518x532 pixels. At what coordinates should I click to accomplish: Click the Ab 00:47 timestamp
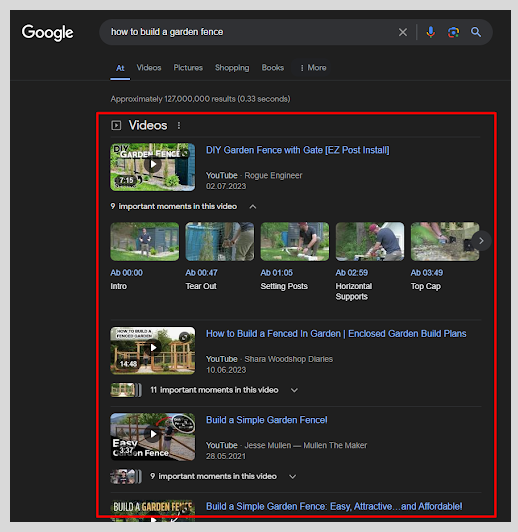202,273
